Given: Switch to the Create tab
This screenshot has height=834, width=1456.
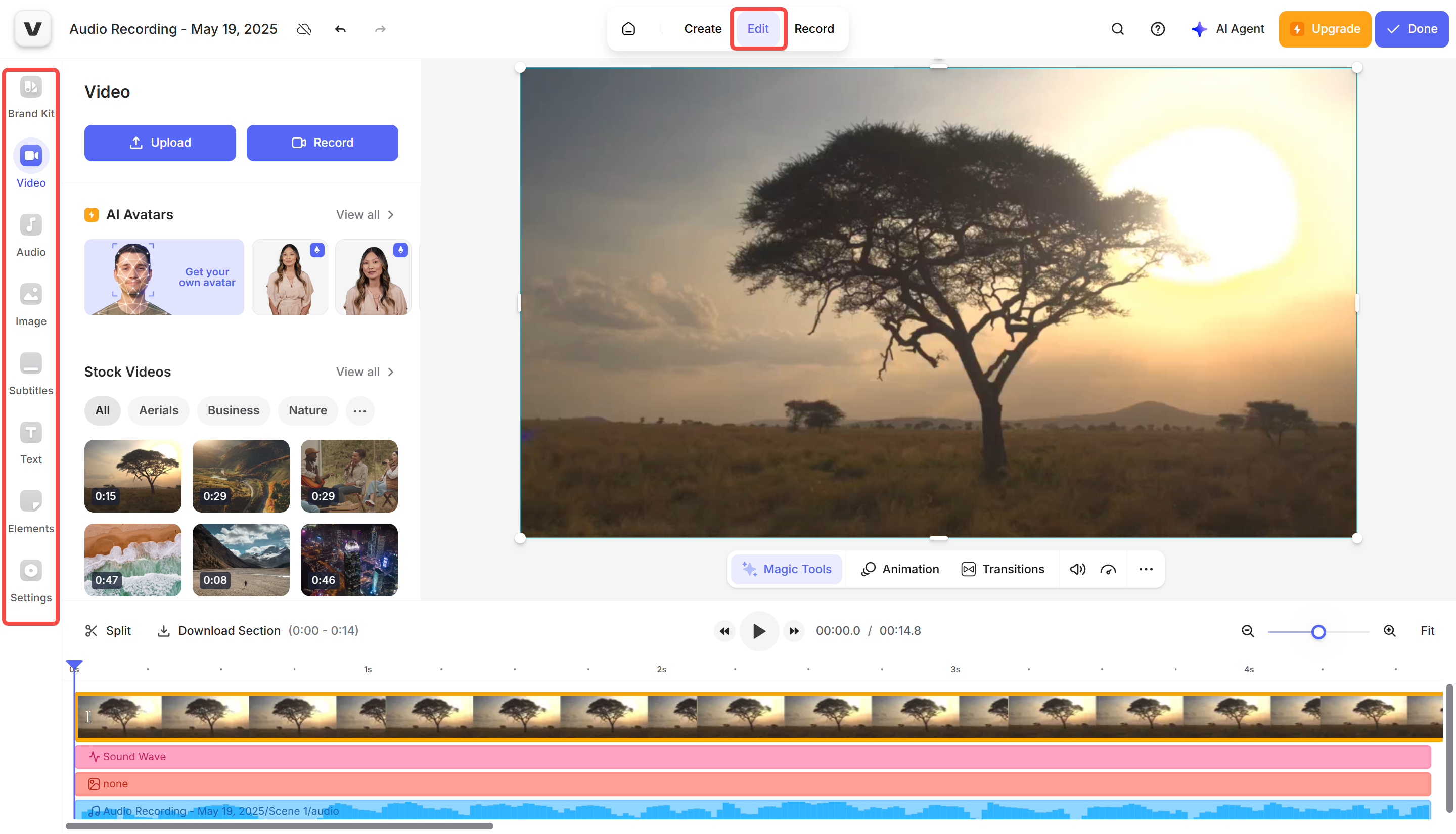Looking at the screenshot, I should 702,29.
